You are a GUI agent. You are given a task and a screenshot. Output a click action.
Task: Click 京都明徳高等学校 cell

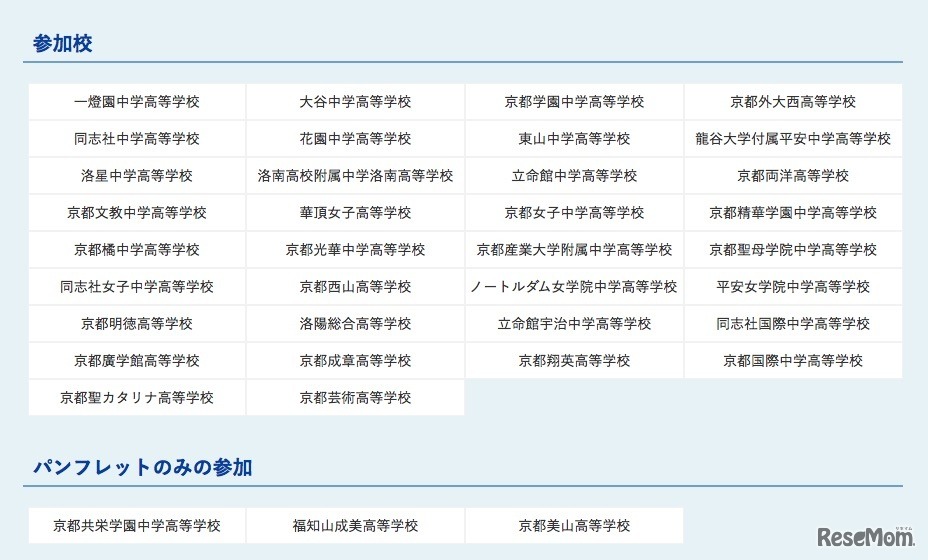click(x=137, y=324)
